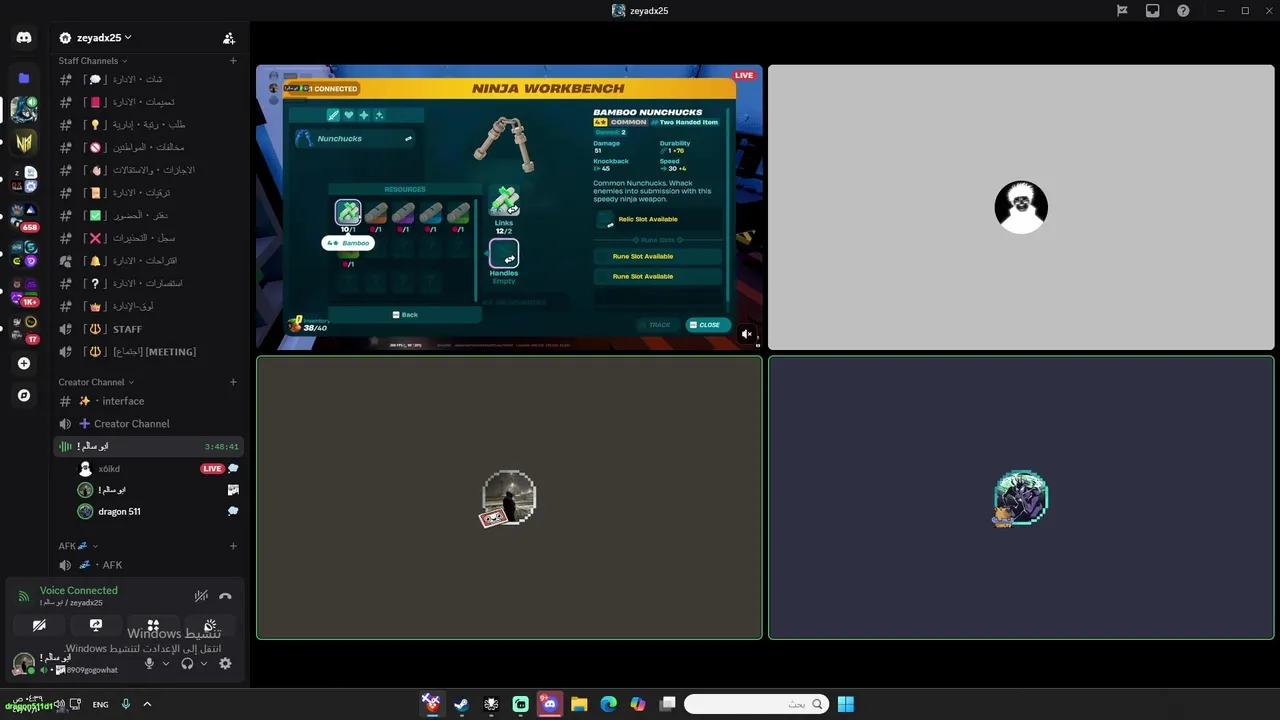The height and width of the screenshot is (720, 1280).
Task: Collapse Creator Channel category
Action: pos(96,382)
